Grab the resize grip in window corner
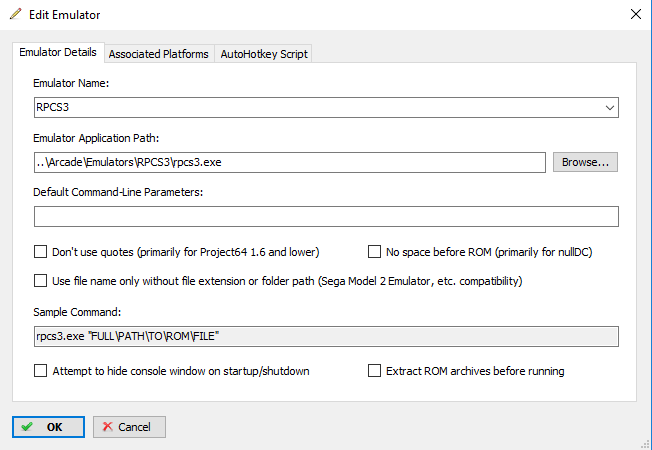Image resolution: width=652 pixels, height=450 pixels. click(x=646, y=444)
